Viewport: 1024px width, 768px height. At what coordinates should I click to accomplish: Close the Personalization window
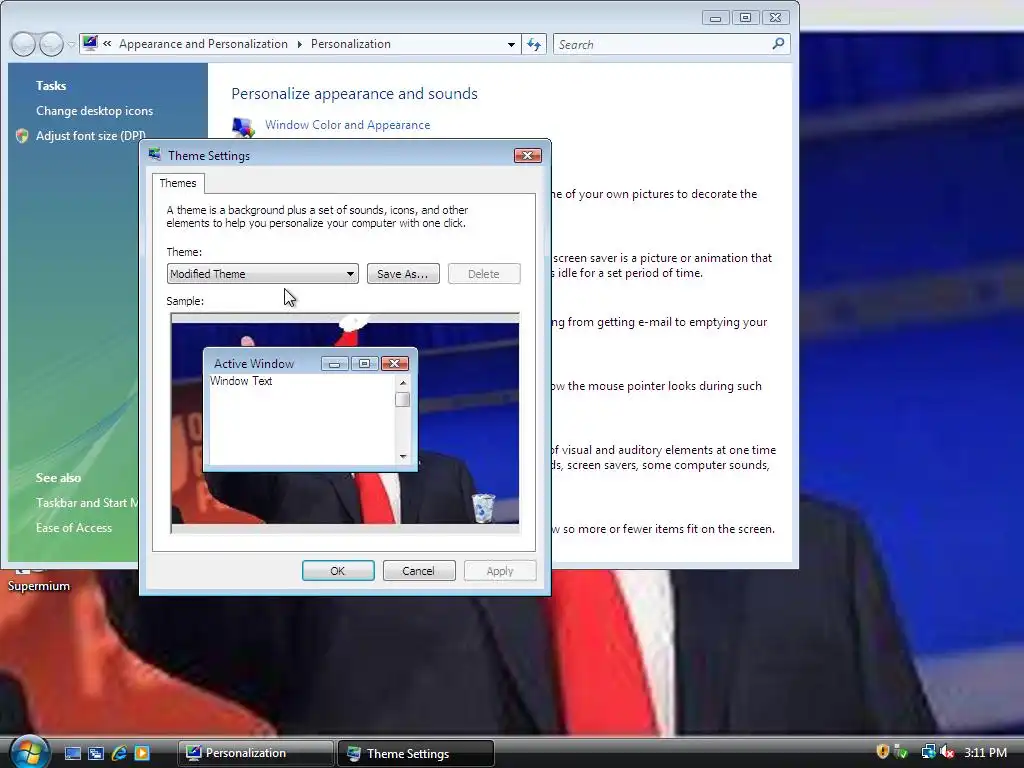point(775,18)
